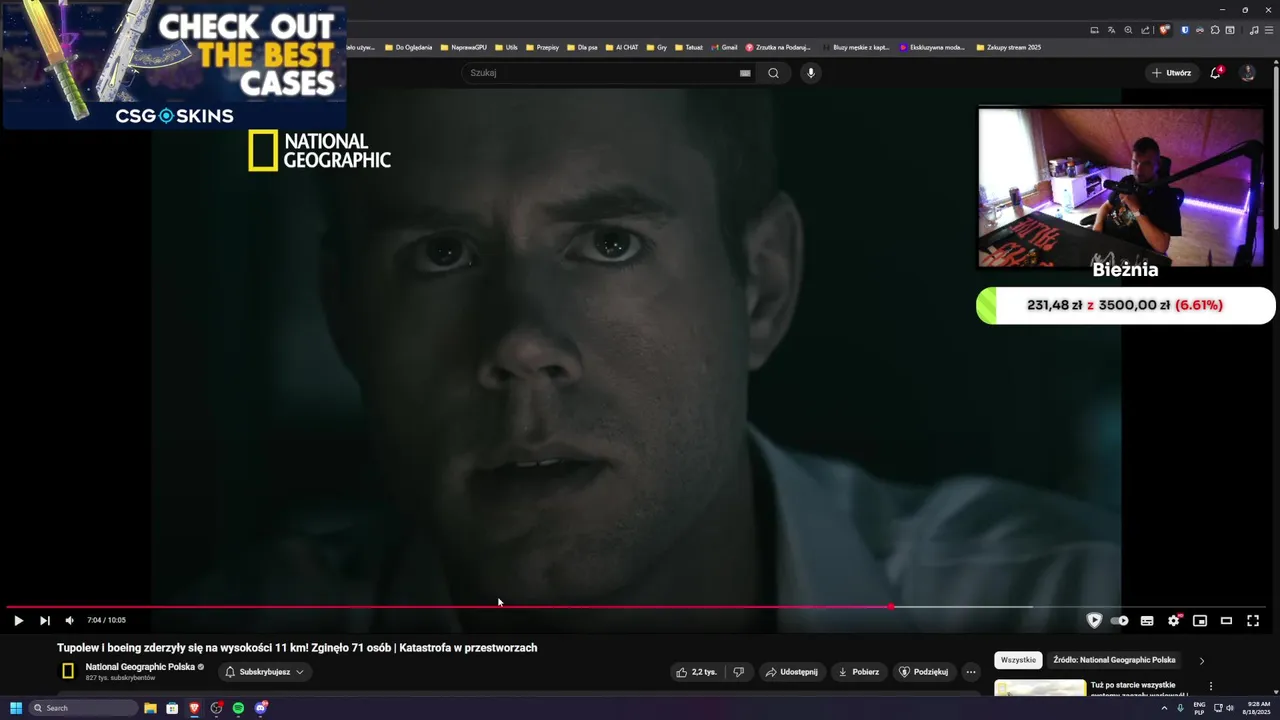1280x720 pixels.
Task: Open Spotify from taskbar
Action: (238, 708)
